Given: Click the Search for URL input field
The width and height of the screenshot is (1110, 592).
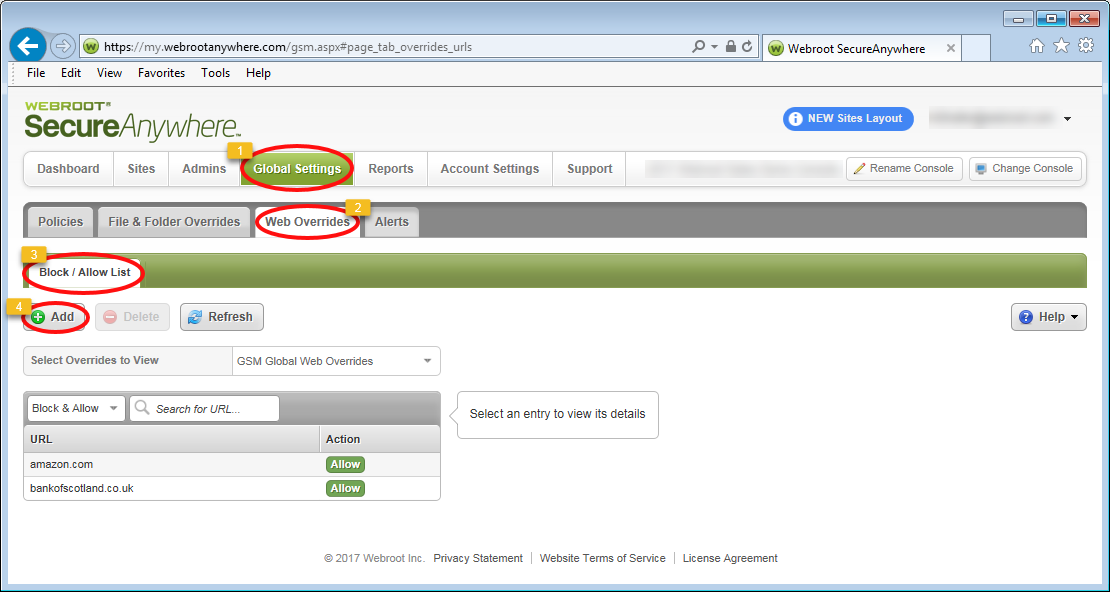Looking at the screenshot, I should 205,409.
